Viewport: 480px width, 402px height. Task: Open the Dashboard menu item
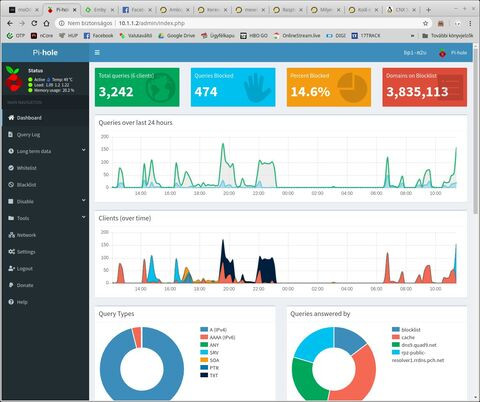pyautogui.click(x=45, y=118)
